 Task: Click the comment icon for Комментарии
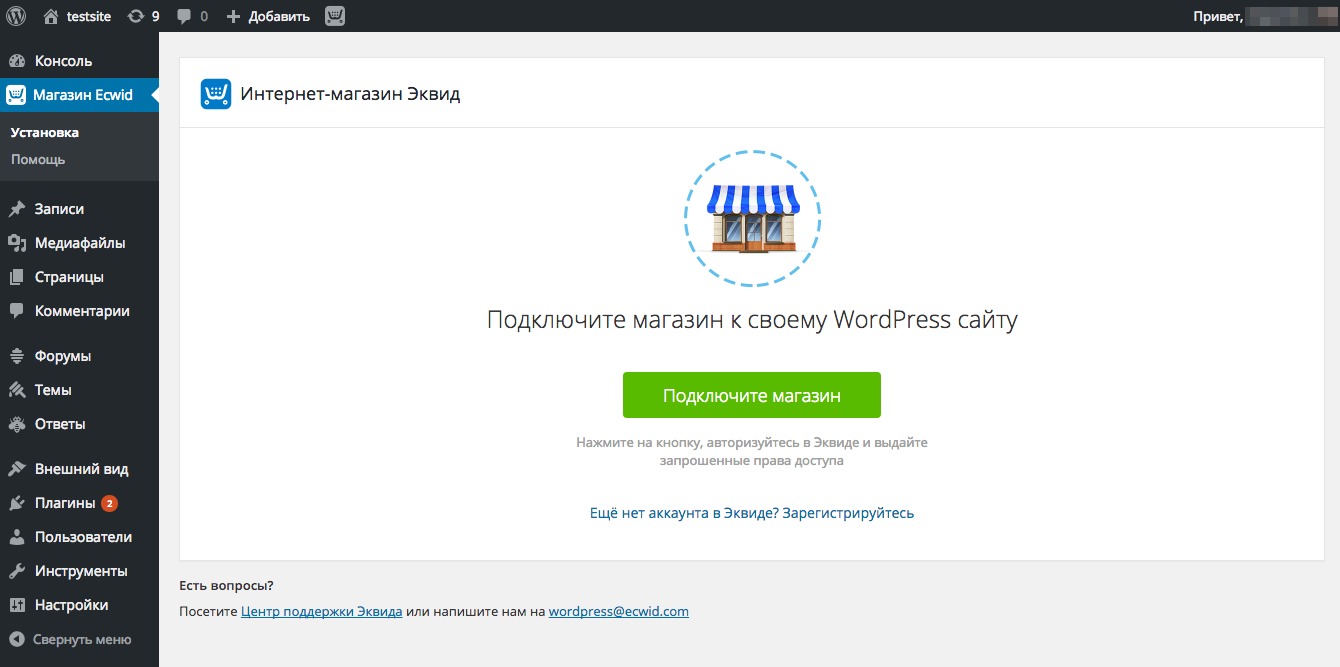click(16, 311)
